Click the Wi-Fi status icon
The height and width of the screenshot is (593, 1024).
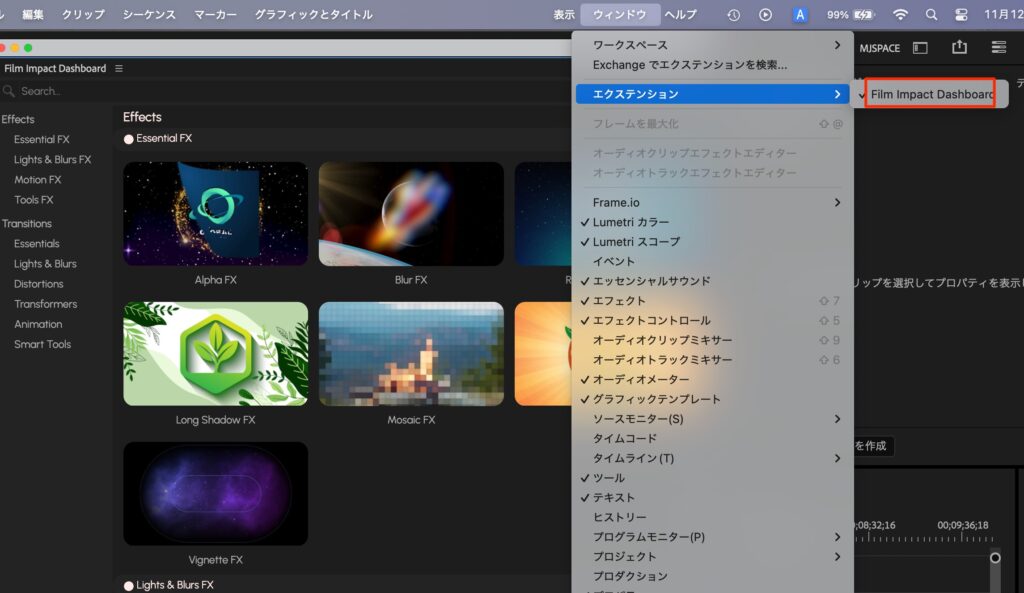[x=900, y=15]
